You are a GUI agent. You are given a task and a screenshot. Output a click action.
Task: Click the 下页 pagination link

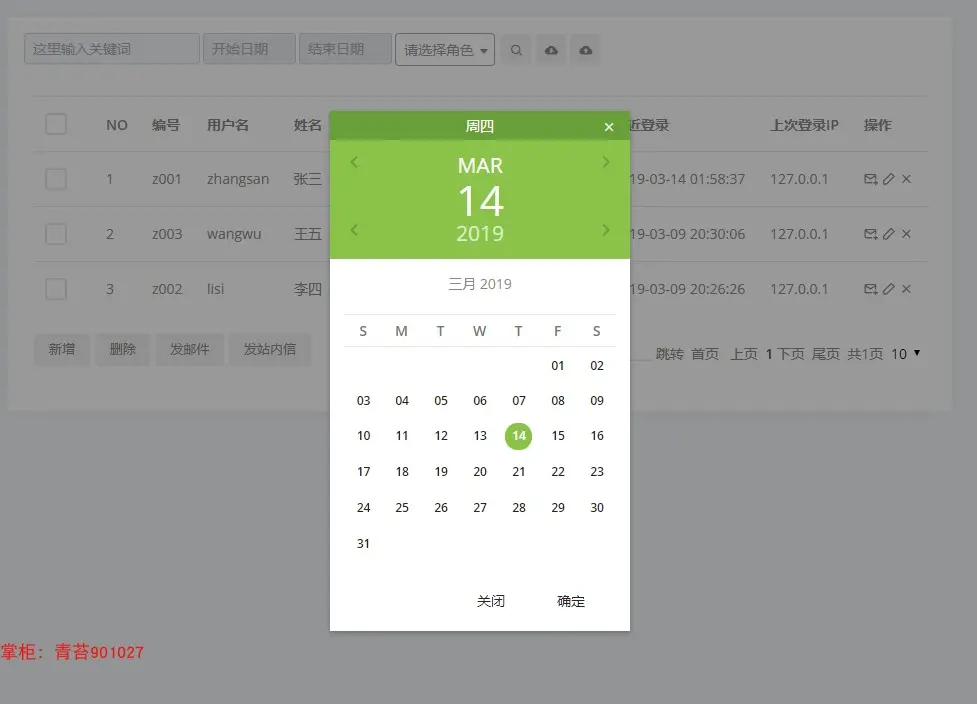point(791,354)
